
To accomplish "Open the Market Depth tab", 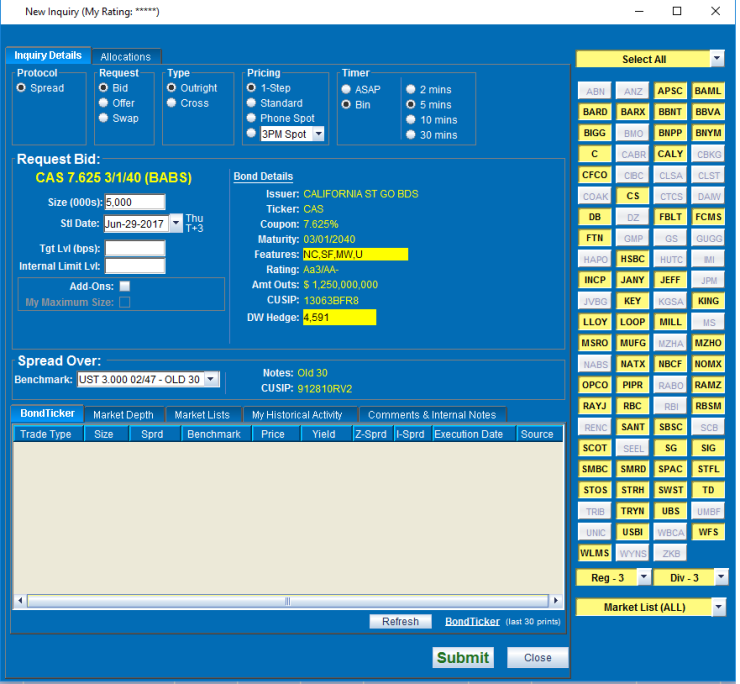I will point(123,415).
